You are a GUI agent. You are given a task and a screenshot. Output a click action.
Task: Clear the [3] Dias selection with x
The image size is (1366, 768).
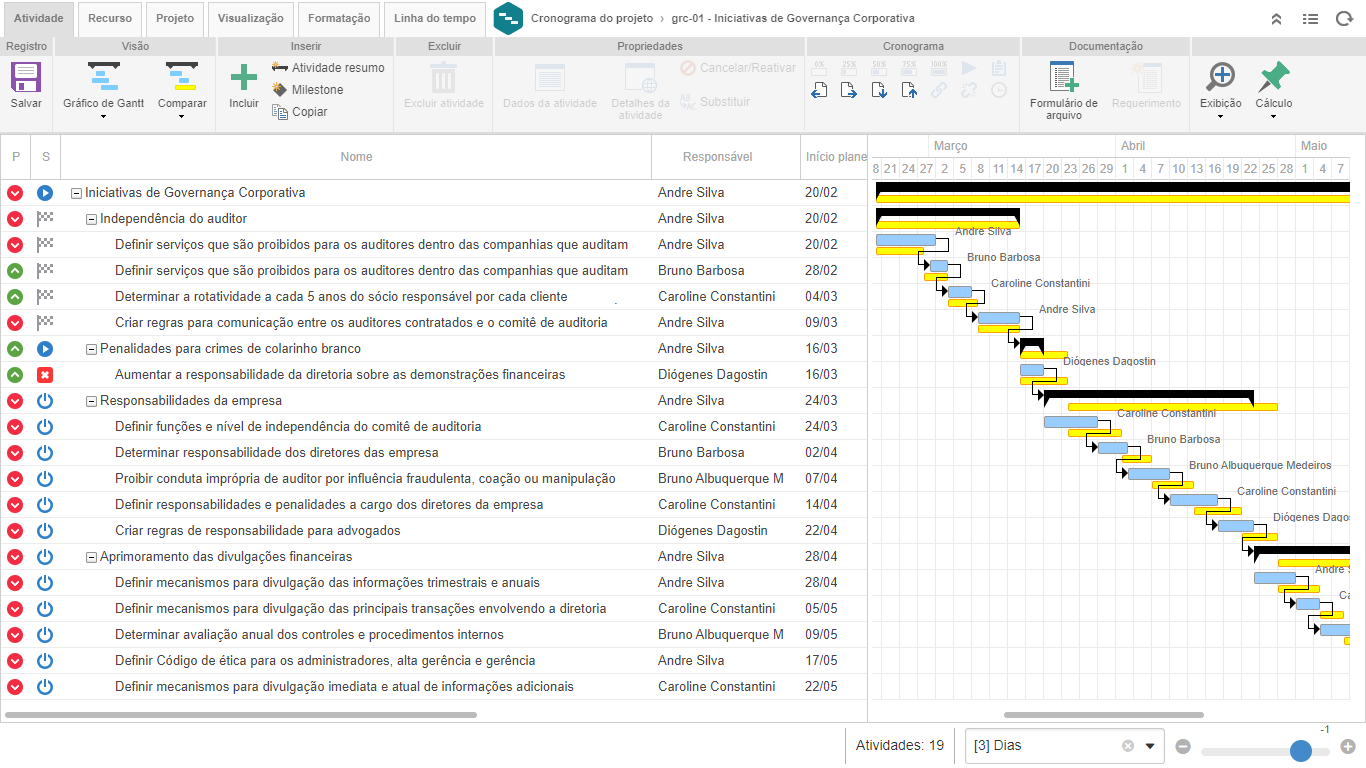(x=1128, y=746)
